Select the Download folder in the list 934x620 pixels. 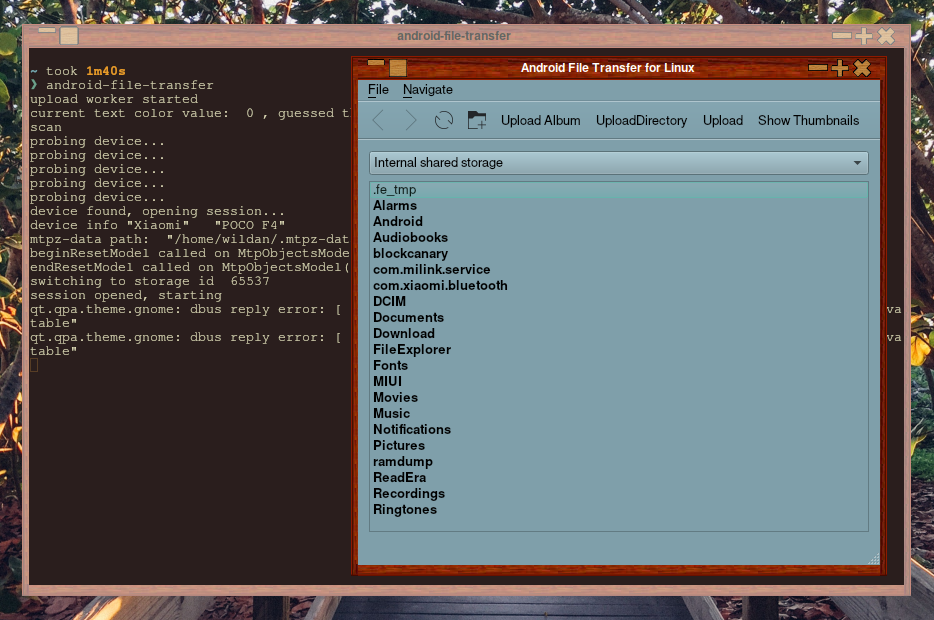tap(403, 334)
